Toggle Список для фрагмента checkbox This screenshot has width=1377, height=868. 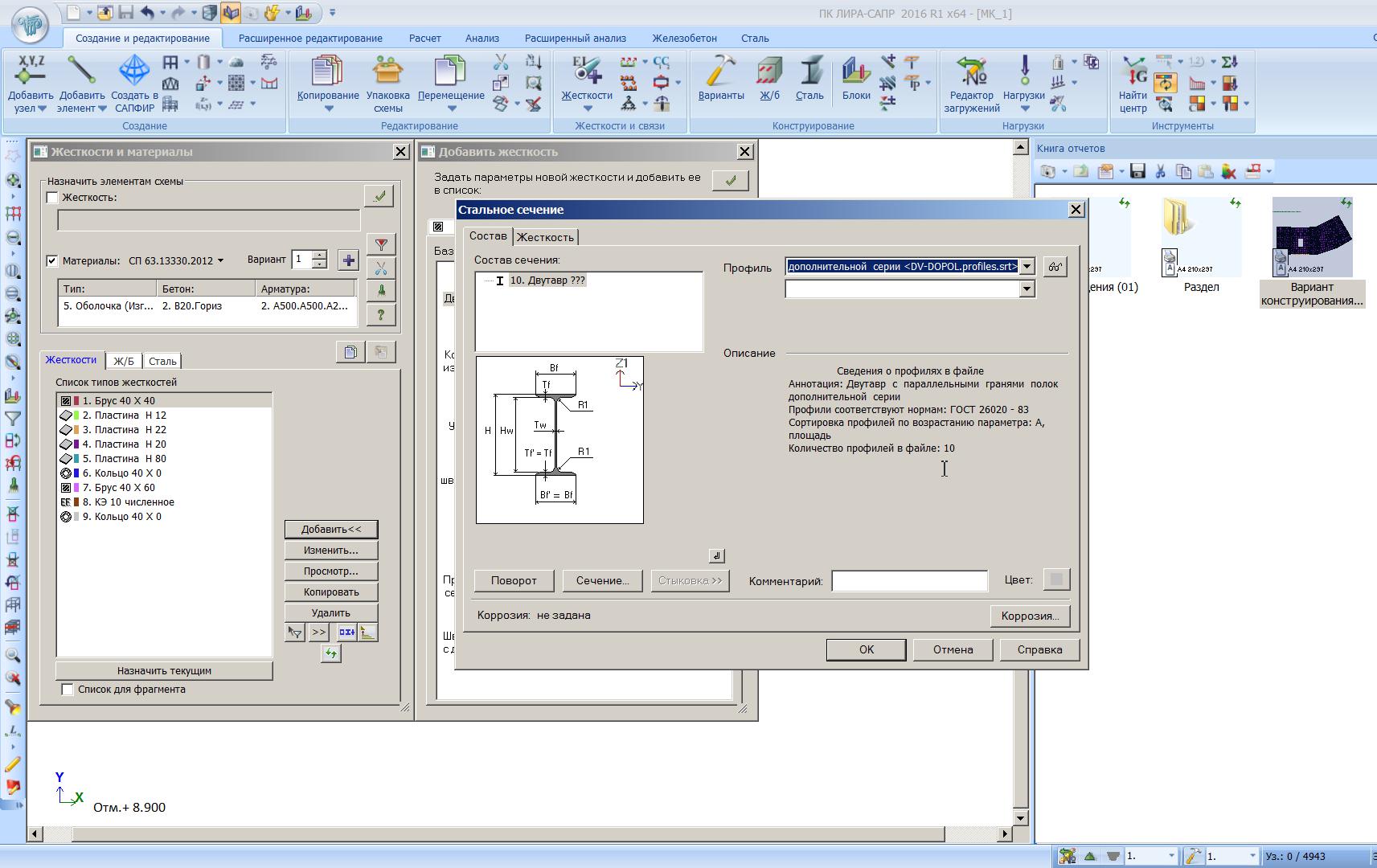pyautogui.click(x=68, y=690)
